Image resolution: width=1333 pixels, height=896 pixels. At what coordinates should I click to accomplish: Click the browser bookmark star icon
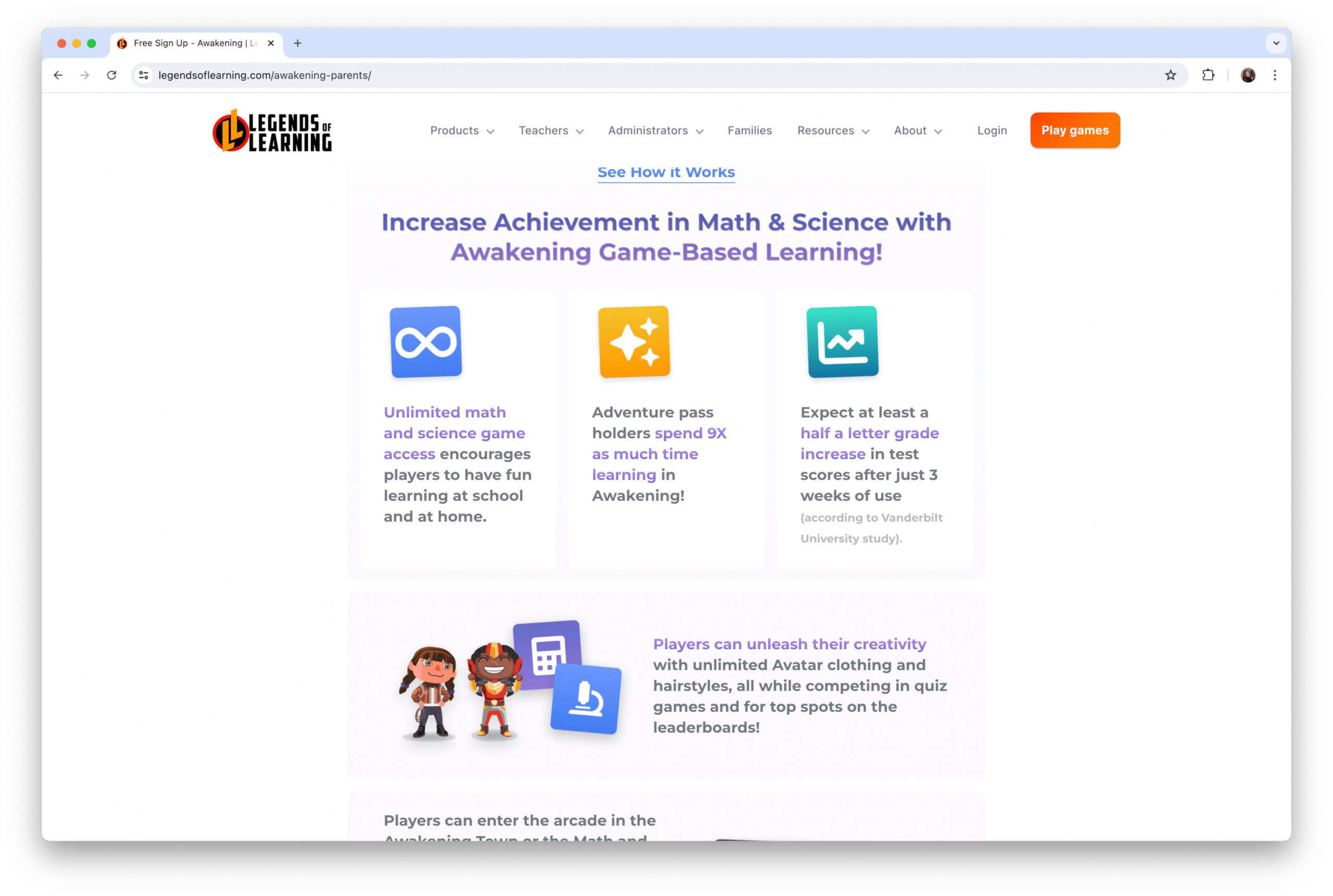tap(1170, 75)
